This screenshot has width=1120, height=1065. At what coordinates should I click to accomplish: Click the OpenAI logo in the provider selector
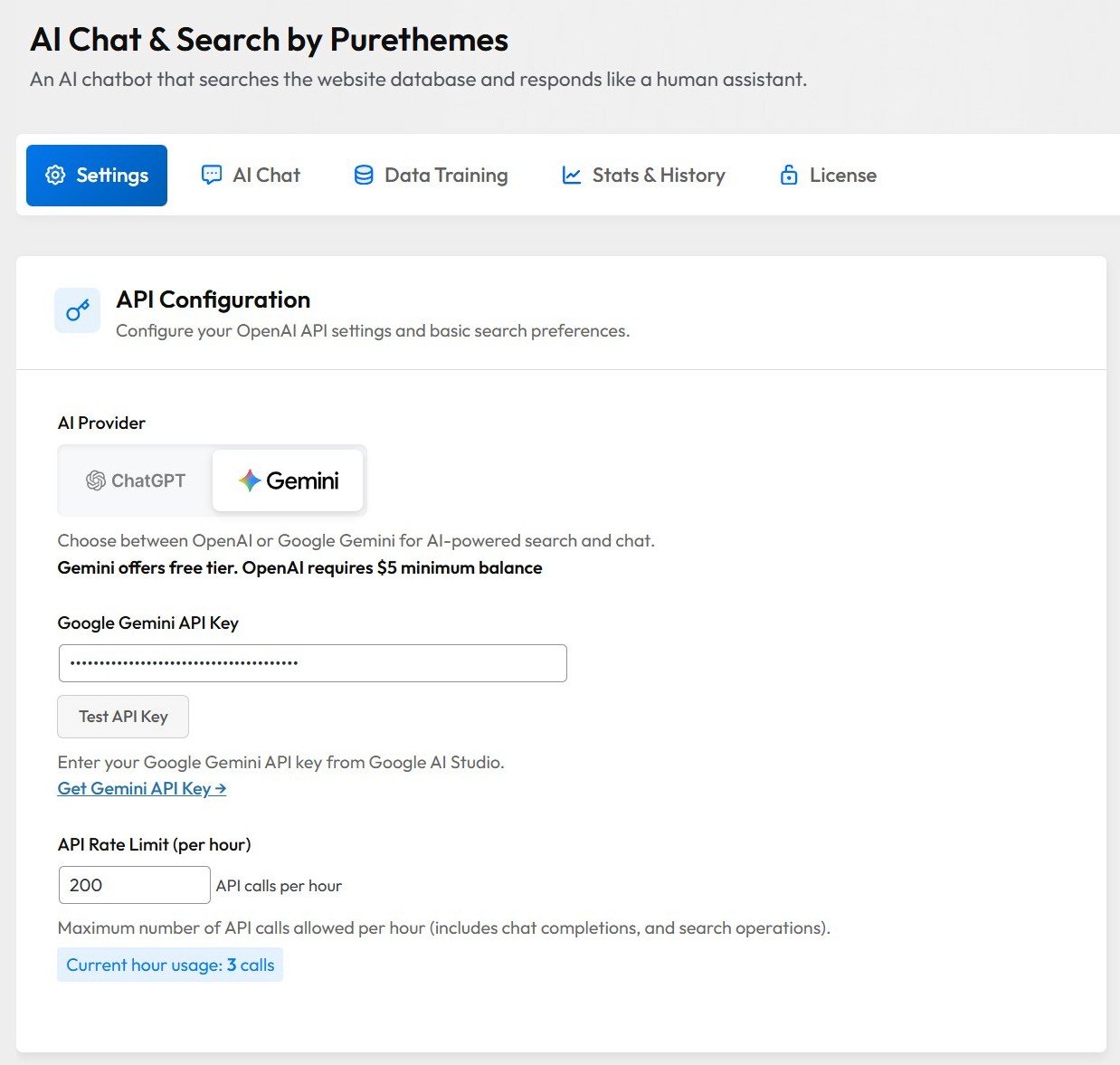(x=95, y=480)
